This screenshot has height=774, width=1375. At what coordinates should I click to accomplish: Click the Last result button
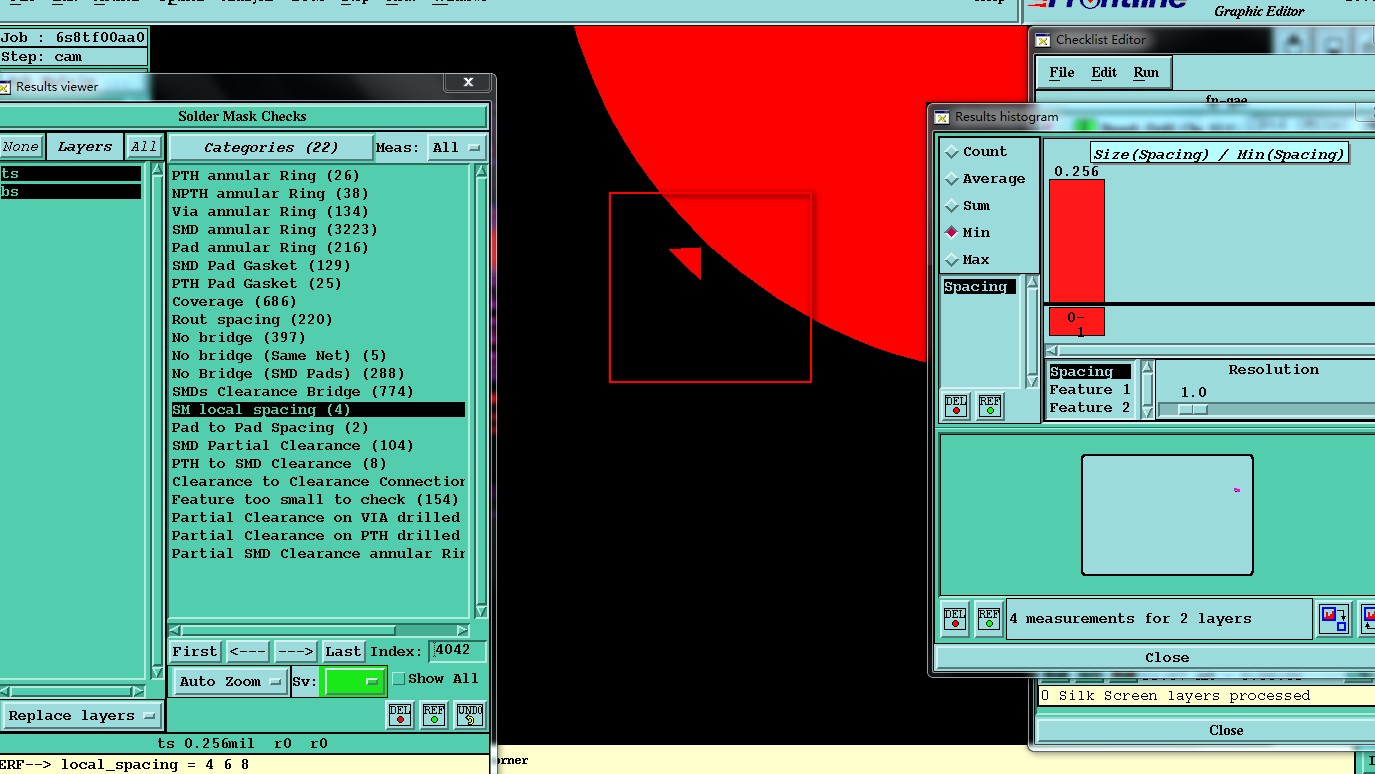[343, 652]
